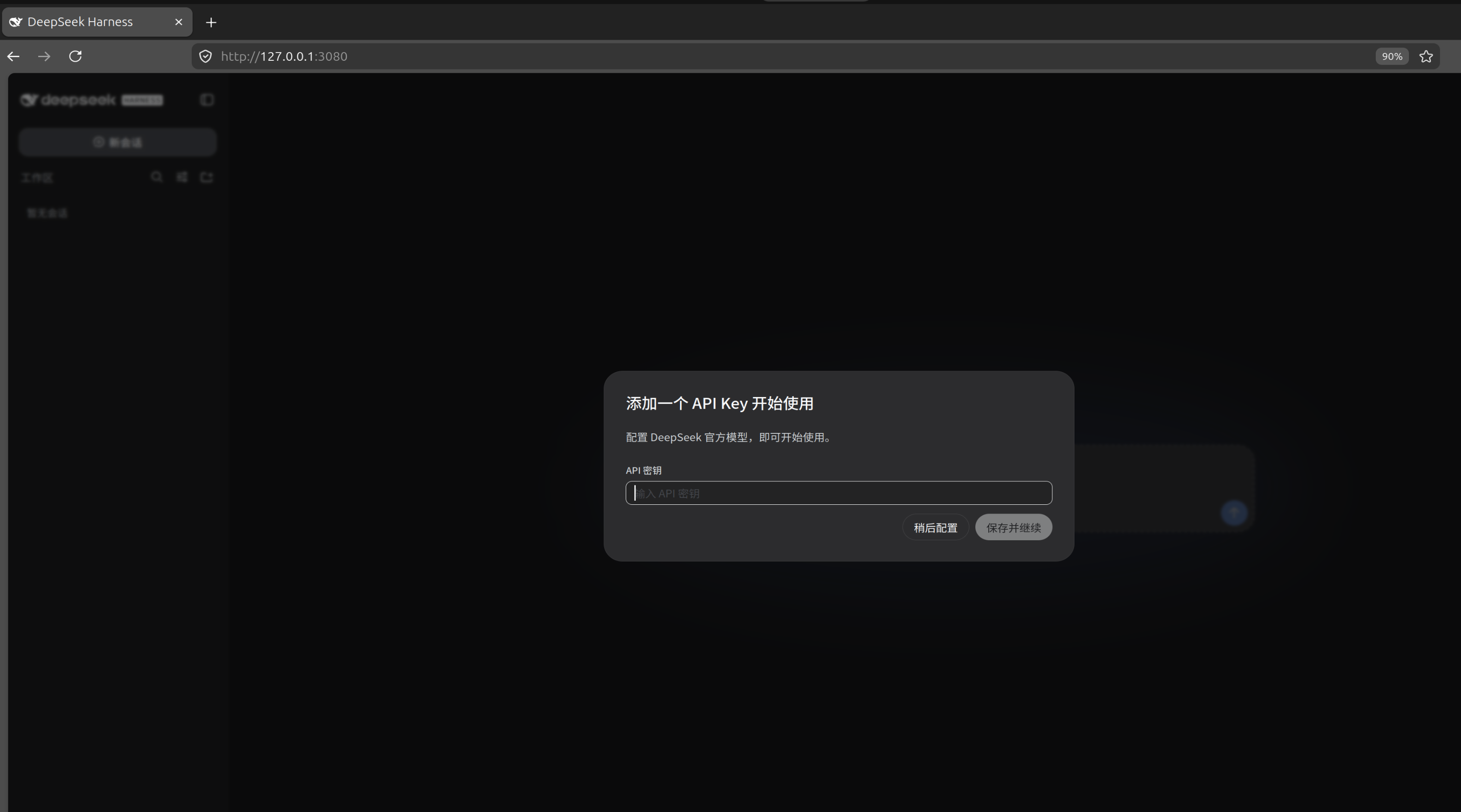
Task: Click the 保存并继续 button
Action: point(1014,527)
